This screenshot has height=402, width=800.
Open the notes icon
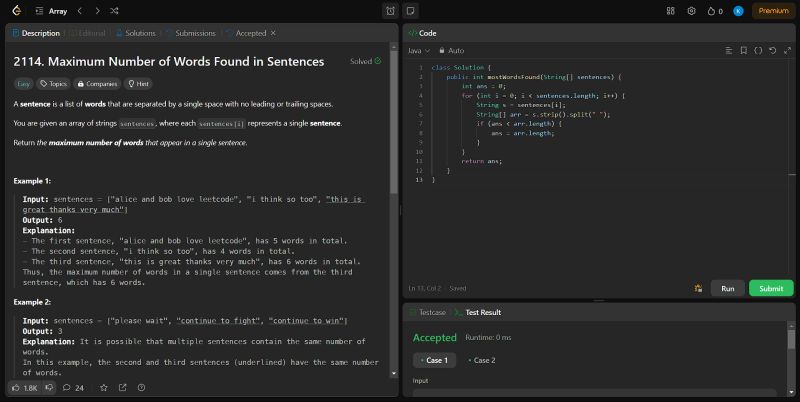410,11
